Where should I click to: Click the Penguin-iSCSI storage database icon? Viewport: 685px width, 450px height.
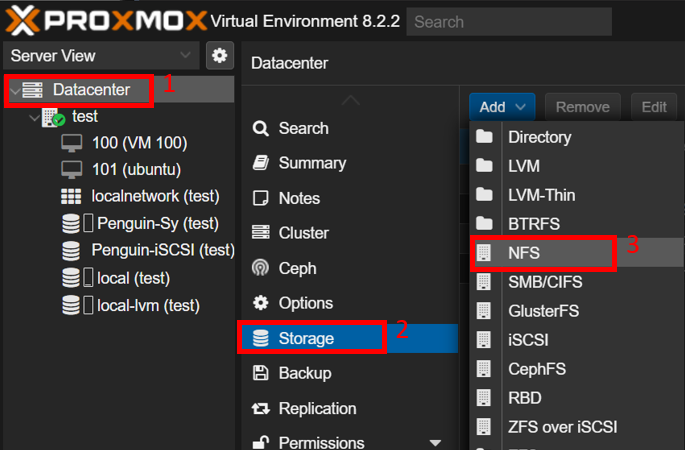tap(71, 250)
